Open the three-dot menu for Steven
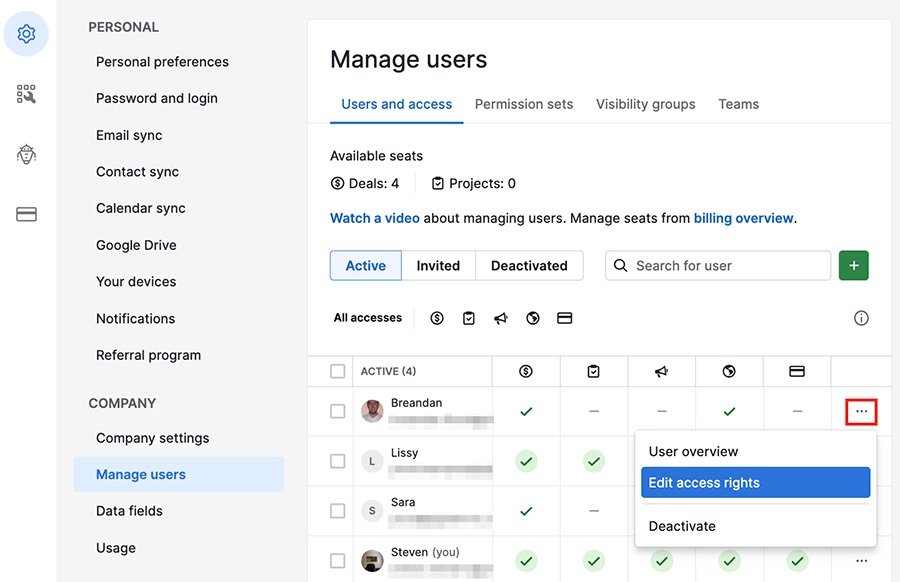900x582 pixels. click(861, 560)
